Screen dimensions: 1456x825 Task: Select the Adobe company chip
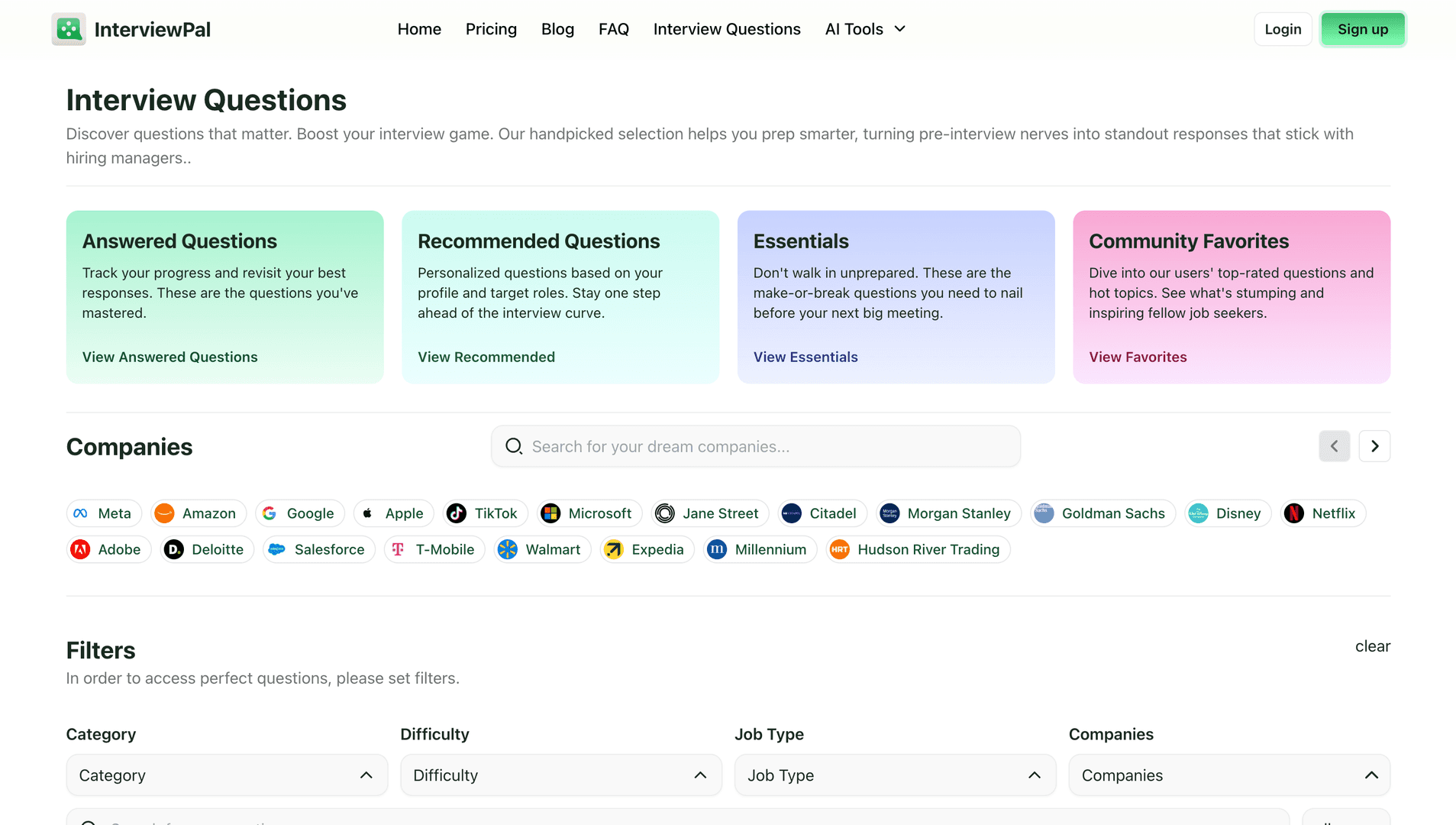click(x=108, y=549)
